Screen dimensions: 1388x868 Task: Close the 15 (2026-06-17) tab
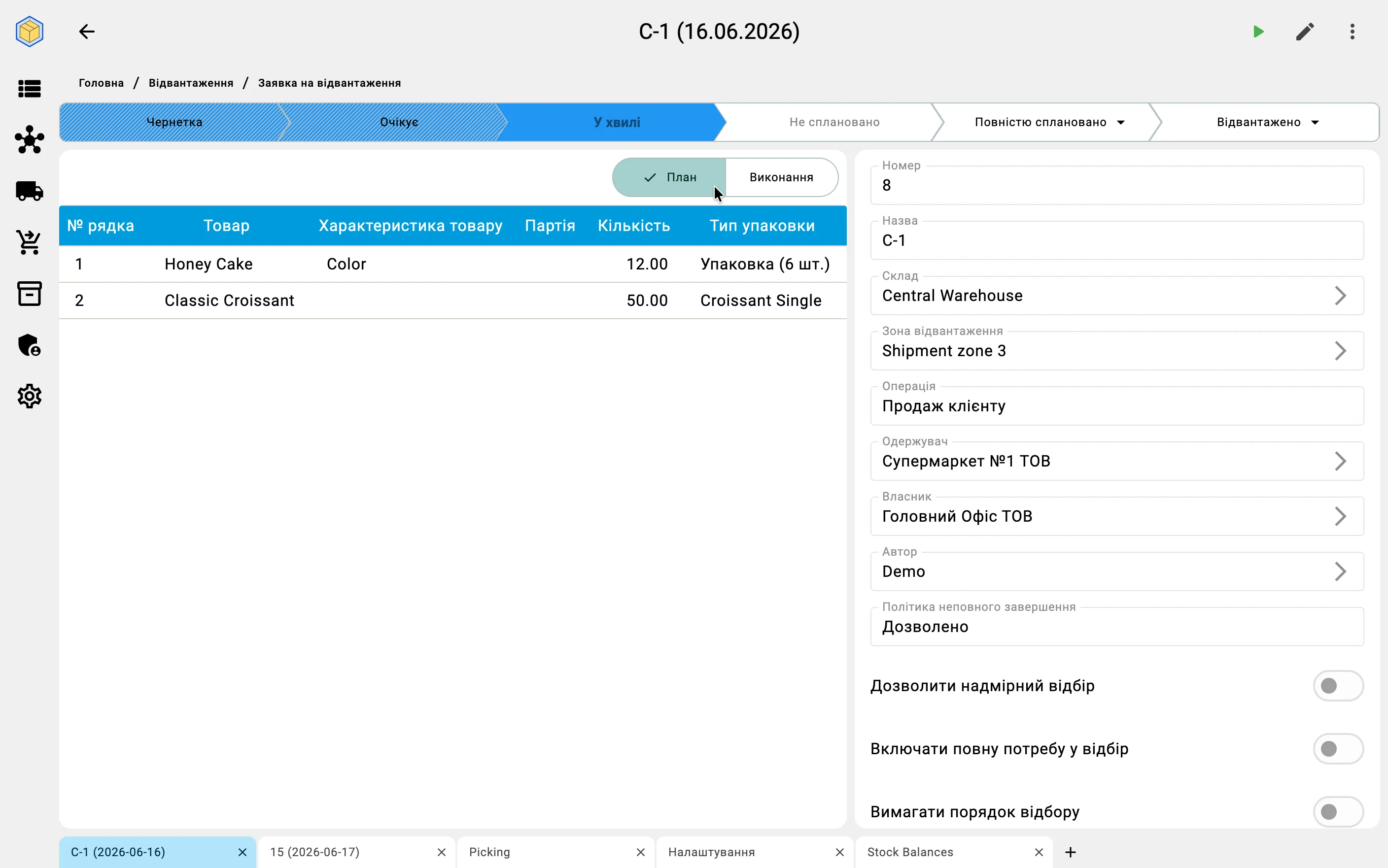click(x=441, y=852)
